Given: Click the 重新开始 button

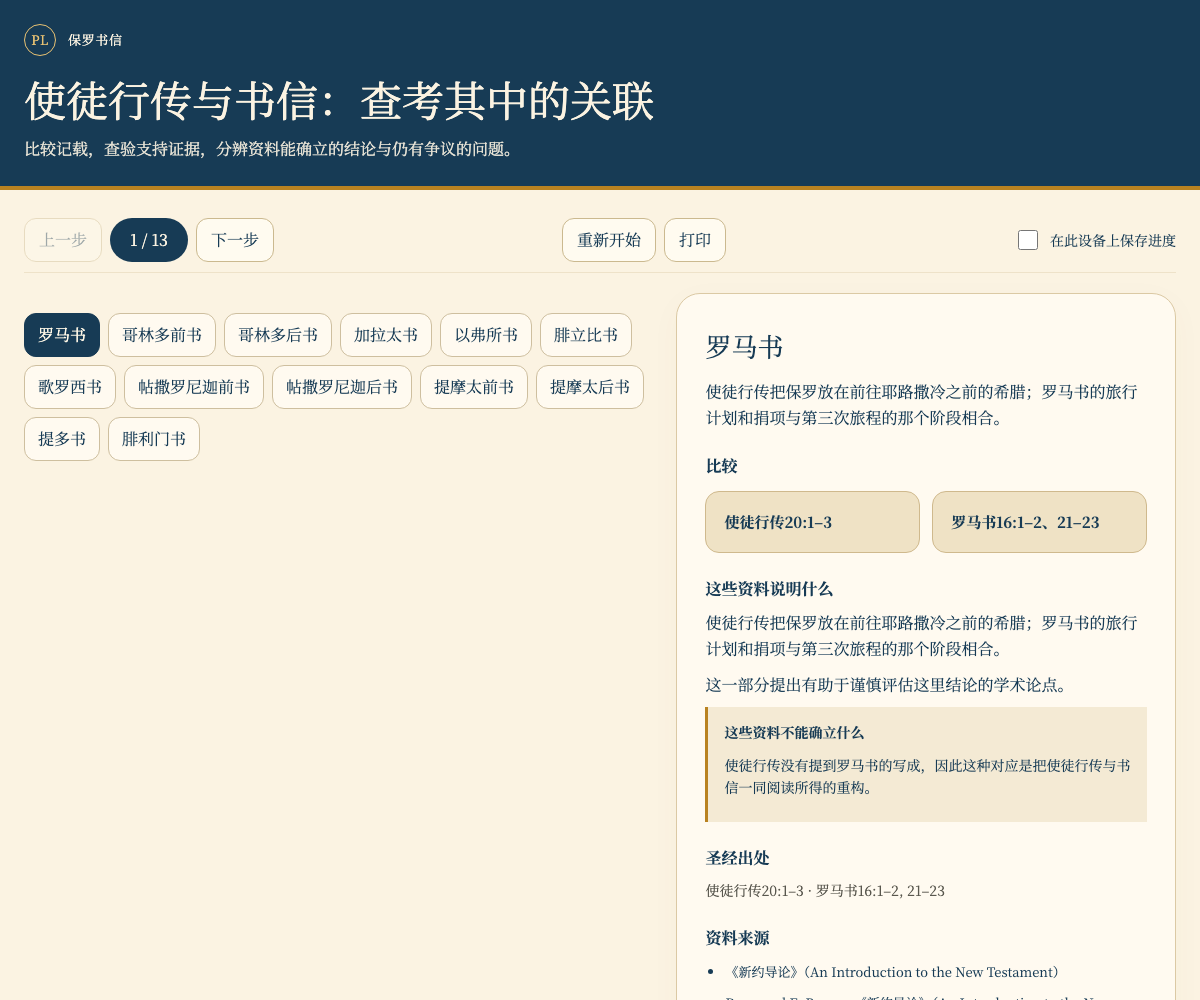Looking at the screenshot, I should (x=609, y=240).
